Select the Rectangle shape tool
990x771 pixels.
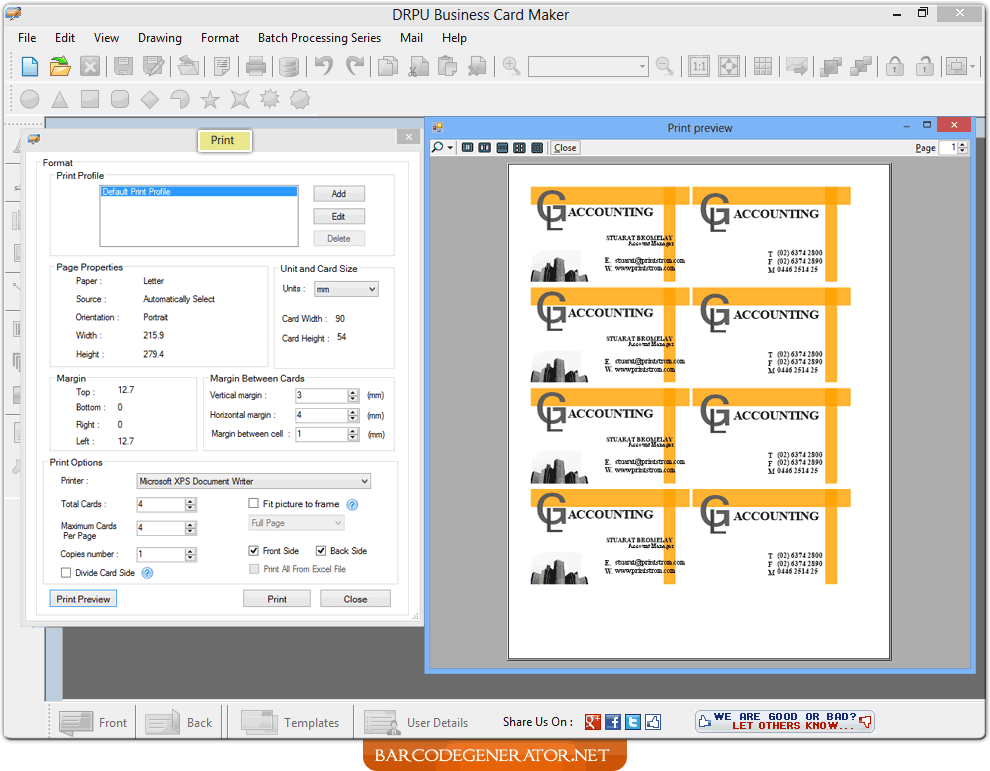(90, 99)
